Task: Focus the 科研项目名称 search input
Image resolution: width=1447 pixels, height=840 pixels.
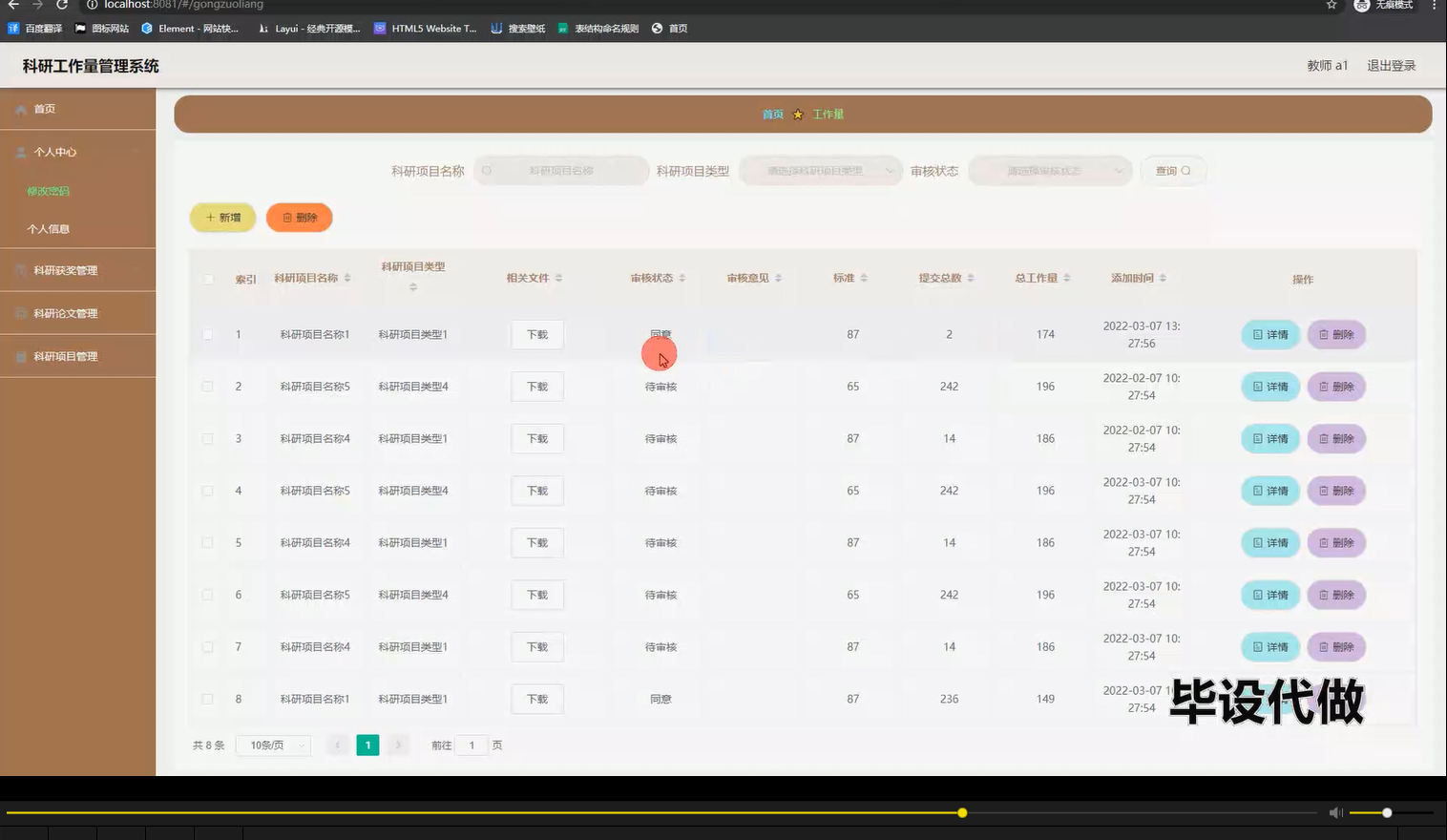Action: (561, 171)
